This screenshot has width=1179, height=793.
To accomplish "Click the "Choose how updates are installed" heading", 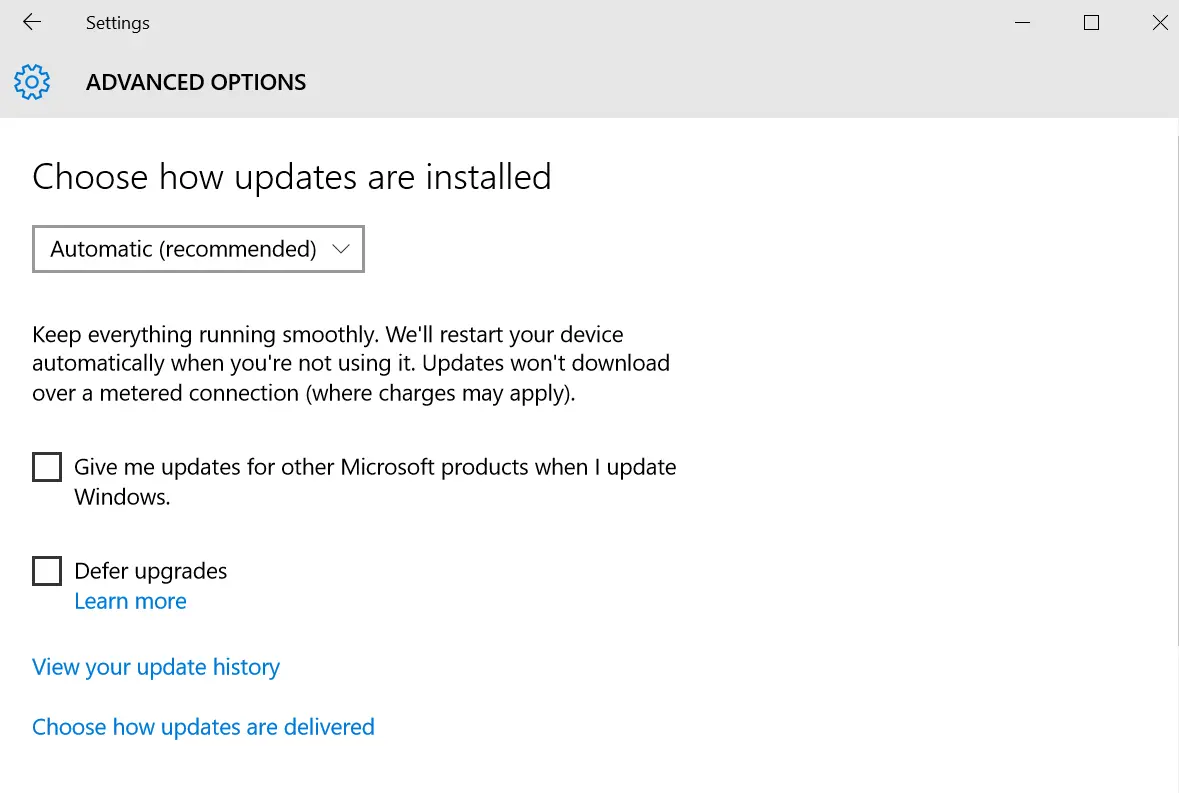I will [292, 177].
